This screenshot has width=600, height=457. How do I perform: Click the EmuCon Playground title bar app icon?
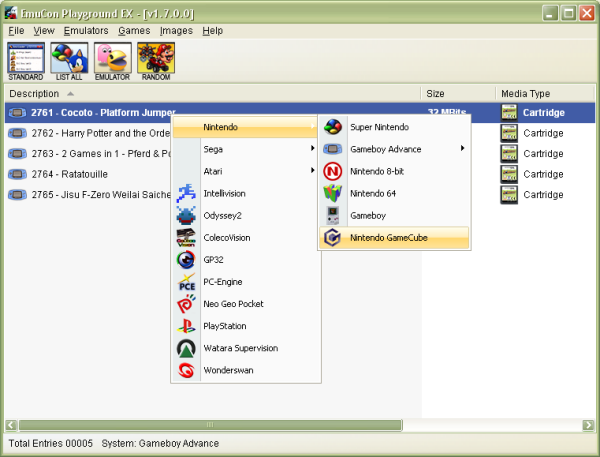click(11, 13)
